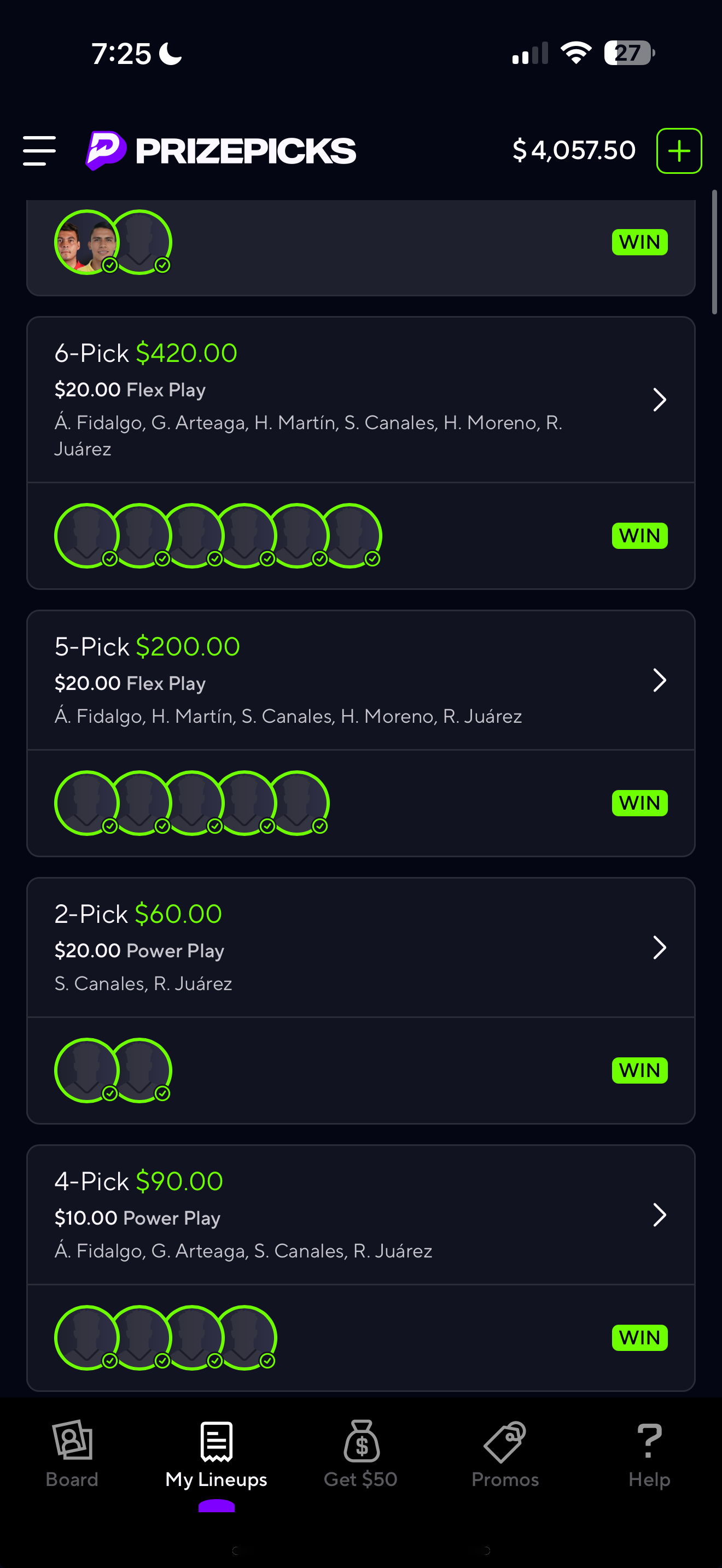Tap the green plus deposit icon
This screenshot has width=722, height=1568.
679,151
